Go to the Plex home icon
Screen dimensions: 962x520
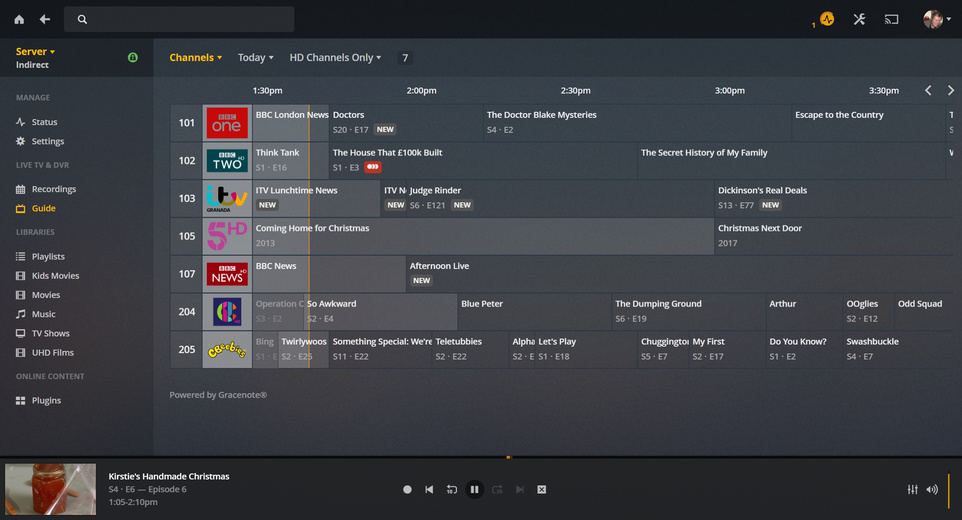19,20
